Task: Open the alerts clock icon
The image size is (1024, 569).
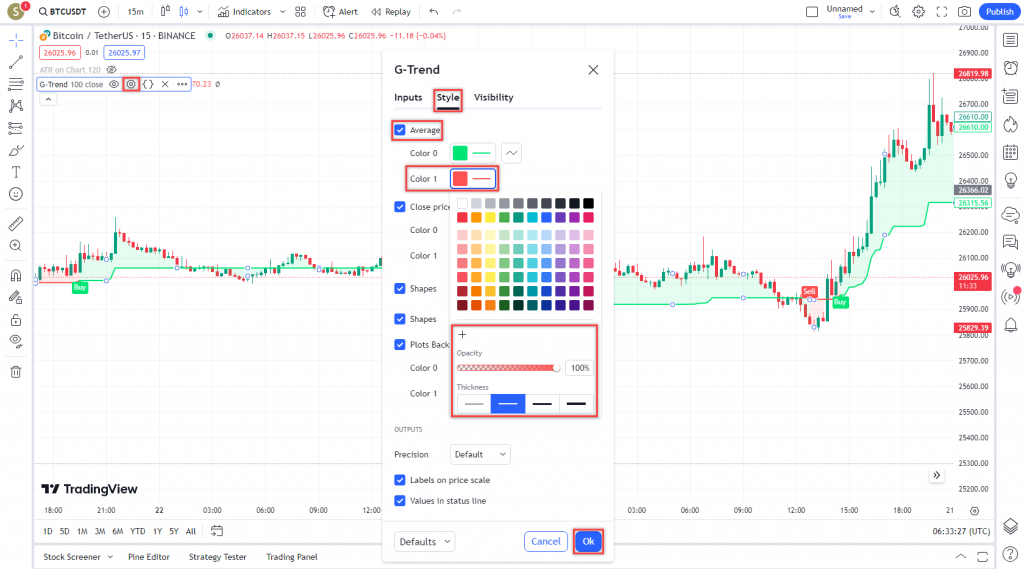Action: pos(1010,68)
